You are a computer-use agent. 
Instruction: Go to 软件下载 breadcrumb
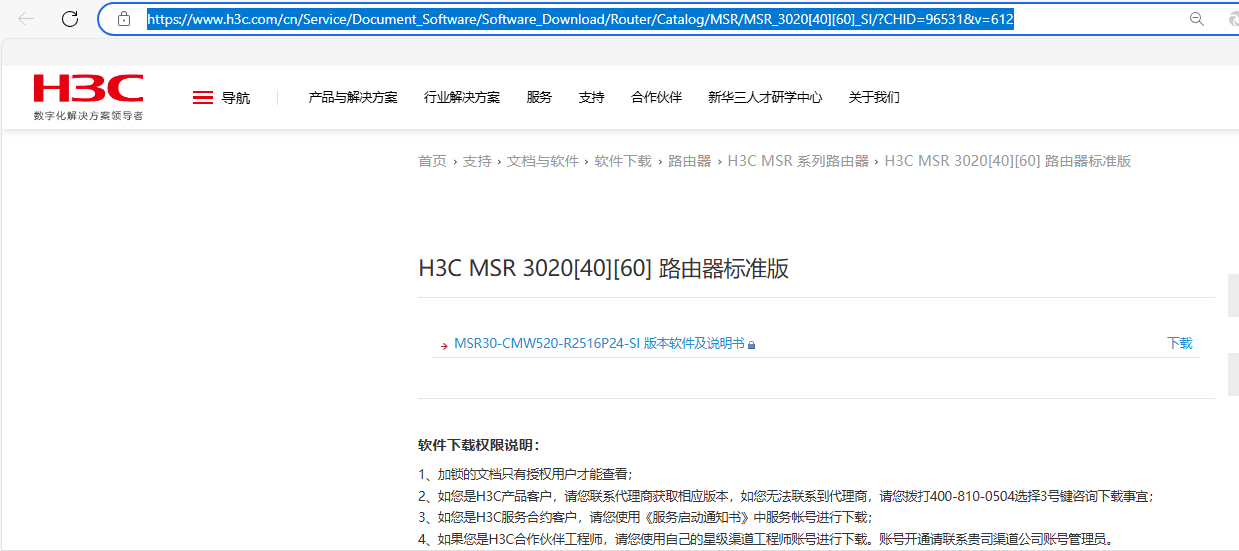pyautogui.click(x=623, y=161)
